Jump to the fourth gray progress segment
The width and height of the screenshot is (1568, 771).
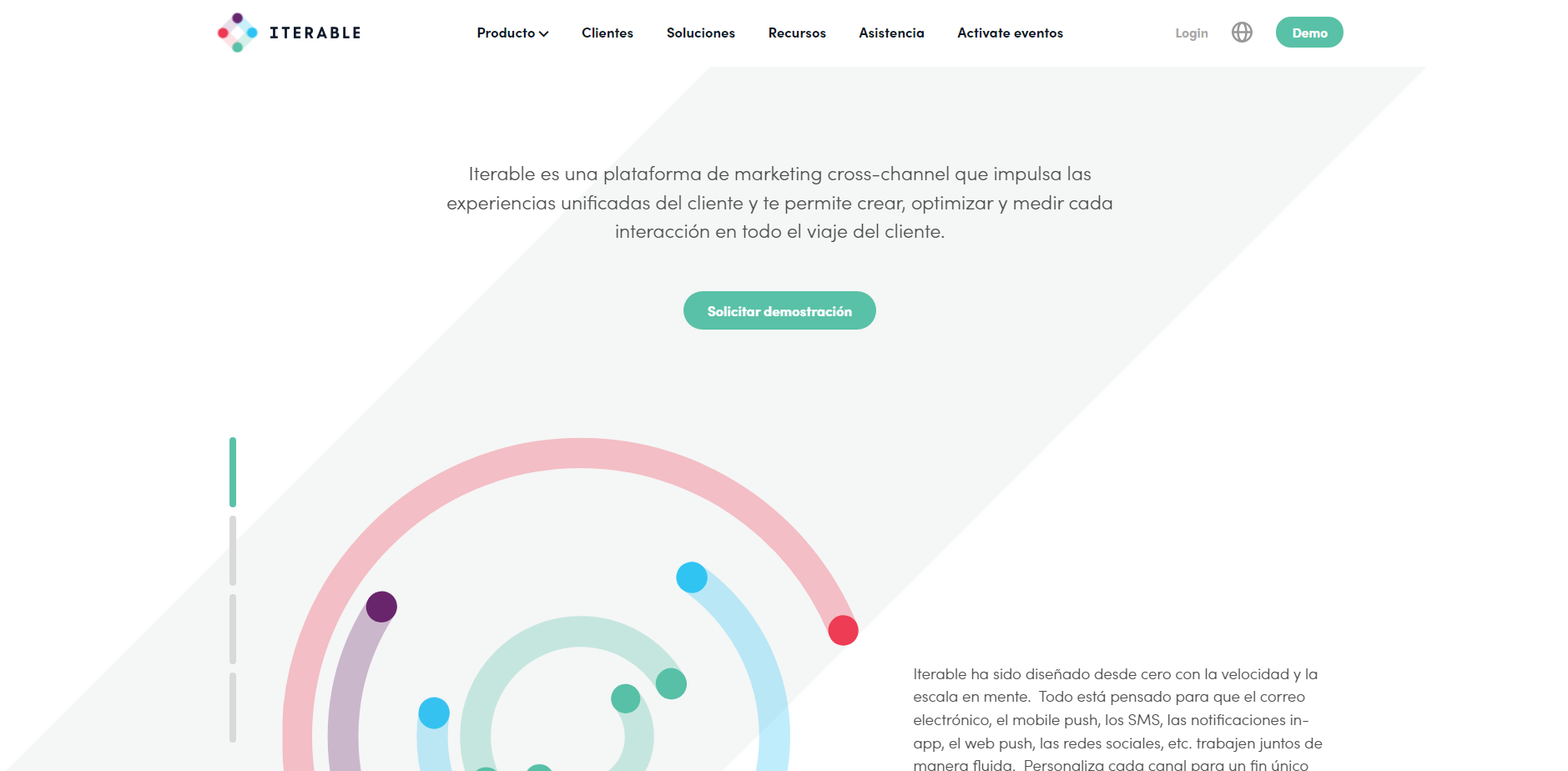tap(233, 707)
